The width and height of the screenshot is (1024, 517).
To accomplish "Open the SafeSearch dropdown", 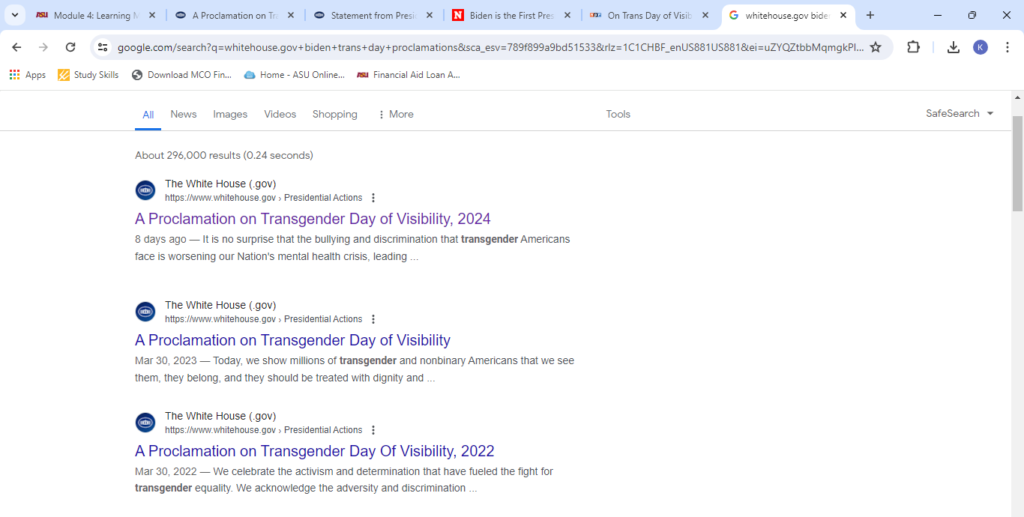I will point(959,114).
